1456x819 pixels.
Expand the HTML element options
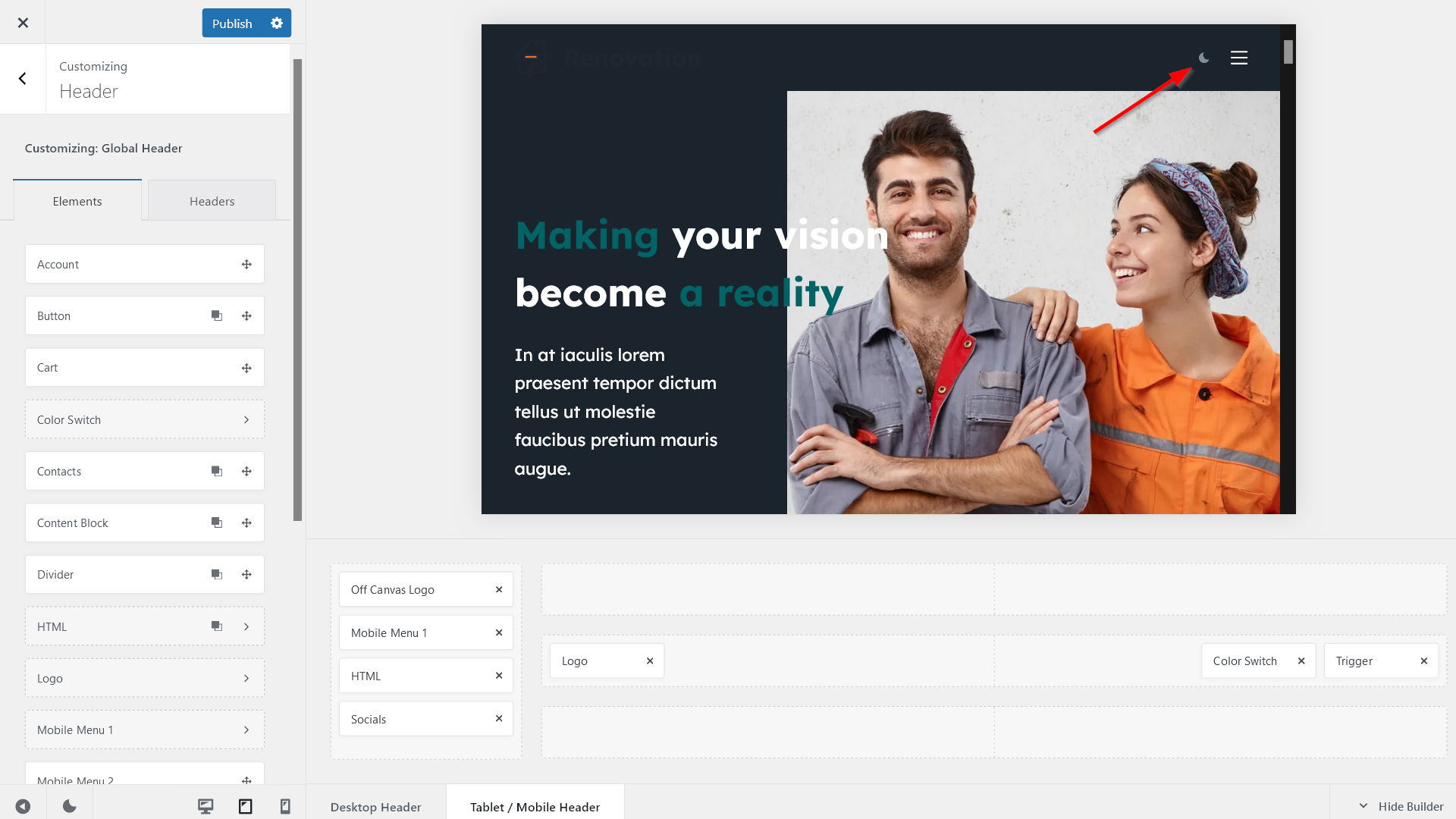click(x=246, y=626)
